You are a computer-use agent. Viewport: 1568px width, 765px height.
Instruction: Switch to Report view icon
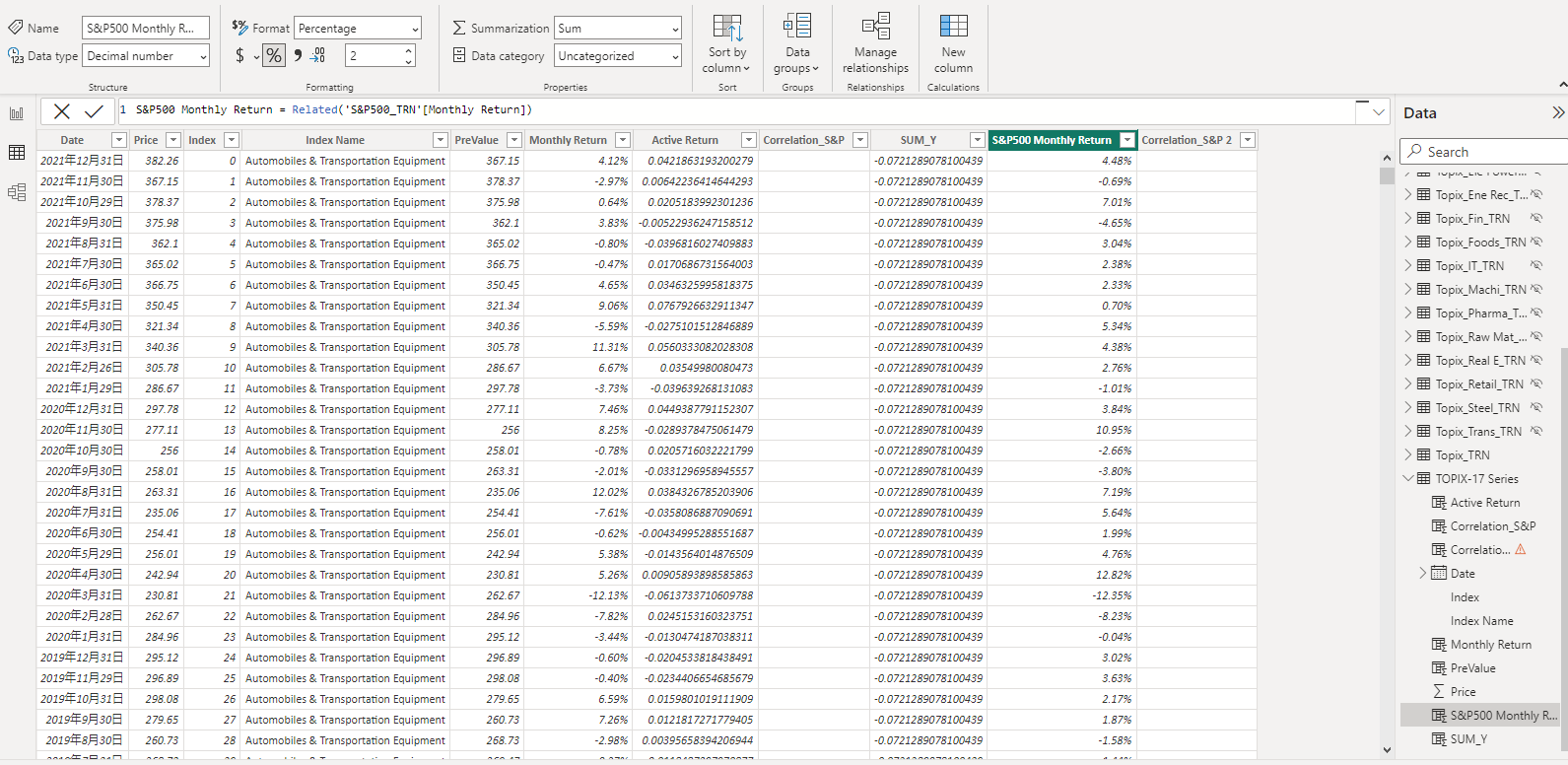pos(17,113)
